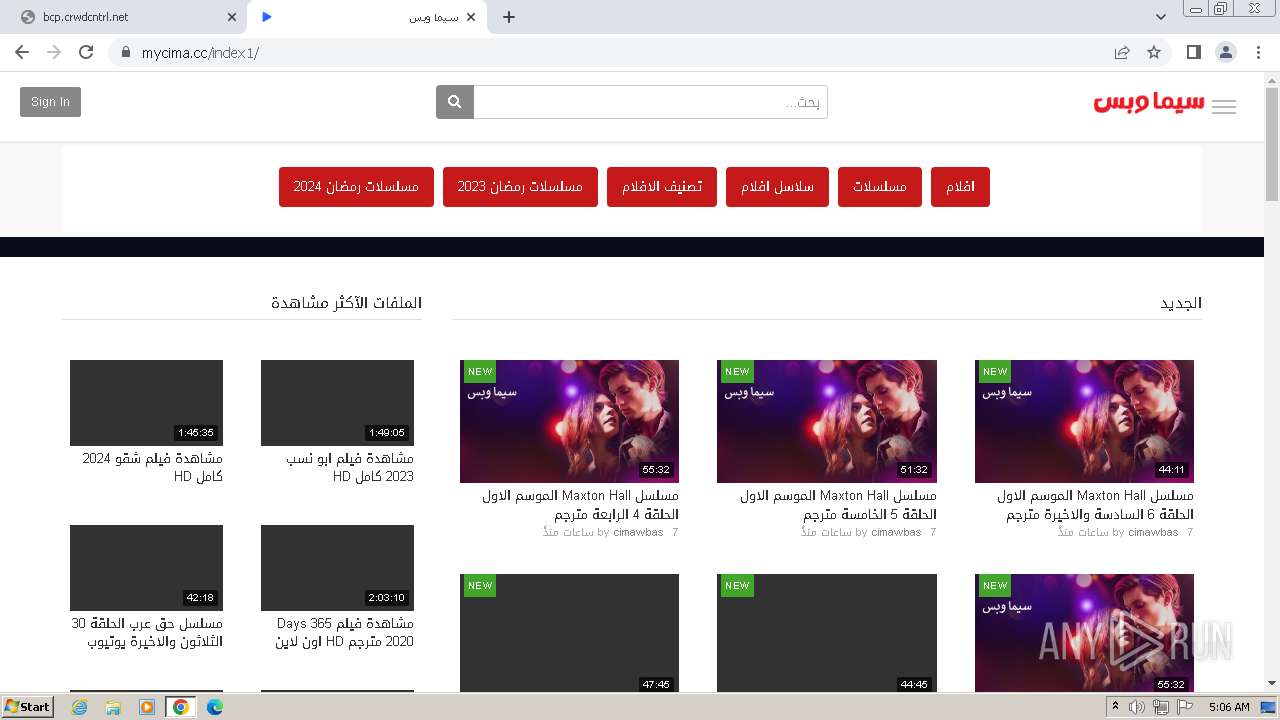Click مسلسل حق عرب الحلقة 30 link
The image size is (1280, 720).
click(147, 632)
